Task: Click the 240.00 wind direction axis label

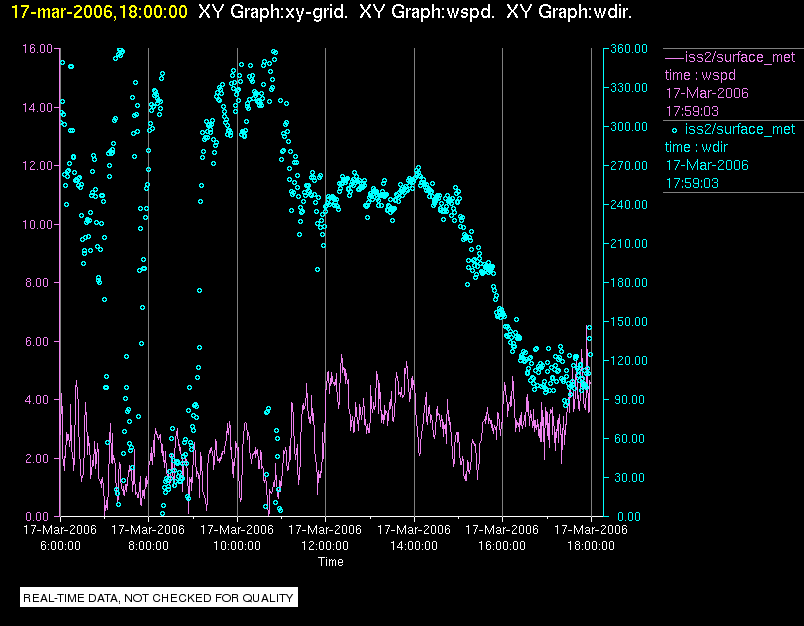Action: [629, 205]
